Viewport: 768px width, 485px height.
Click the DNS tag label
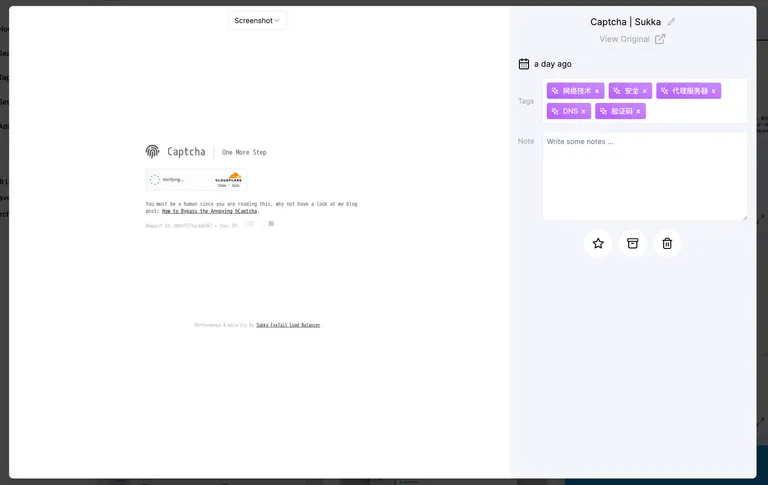(x=570, y=111)
